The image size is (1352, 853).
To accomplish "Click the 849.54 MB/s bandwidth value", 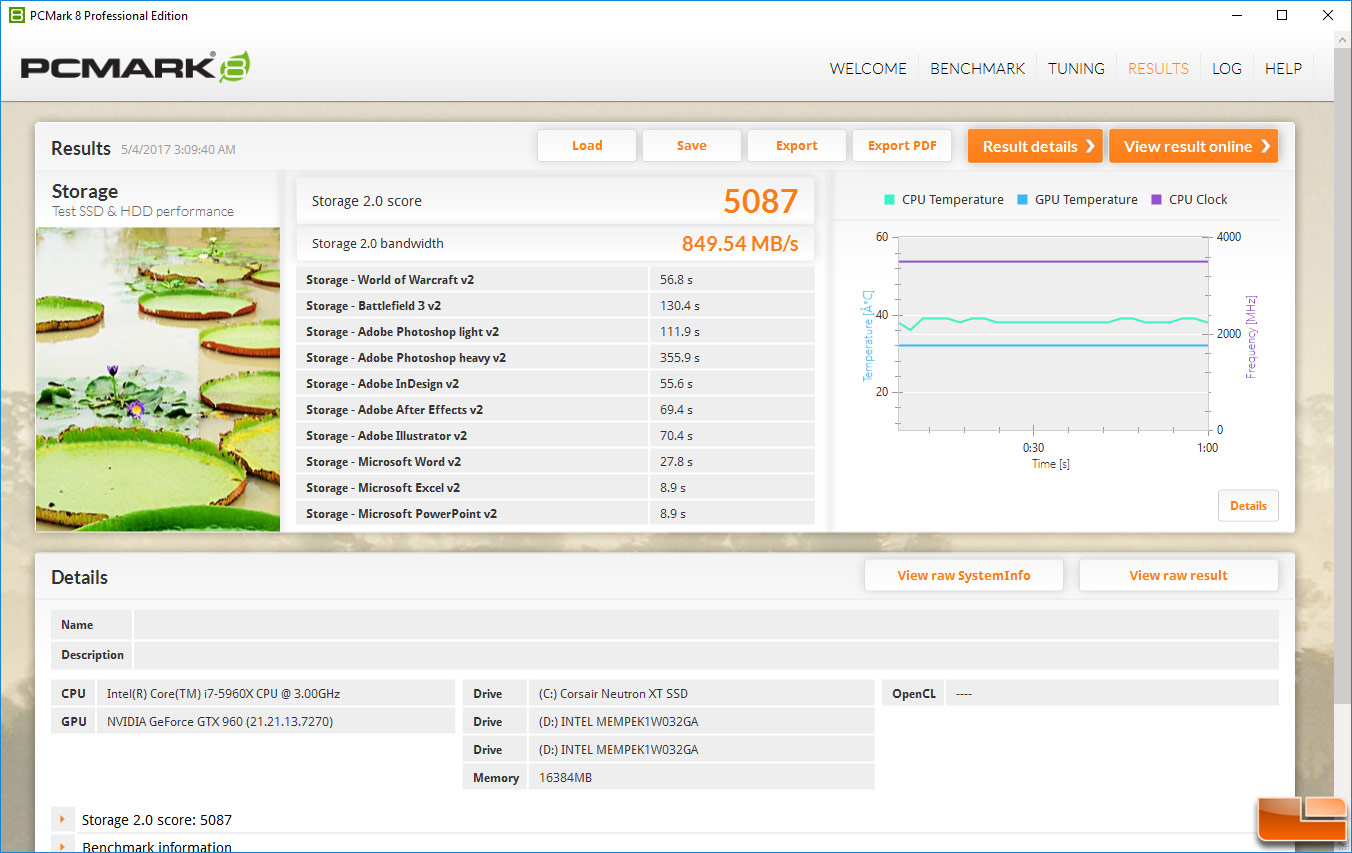I will pos(740,244).
